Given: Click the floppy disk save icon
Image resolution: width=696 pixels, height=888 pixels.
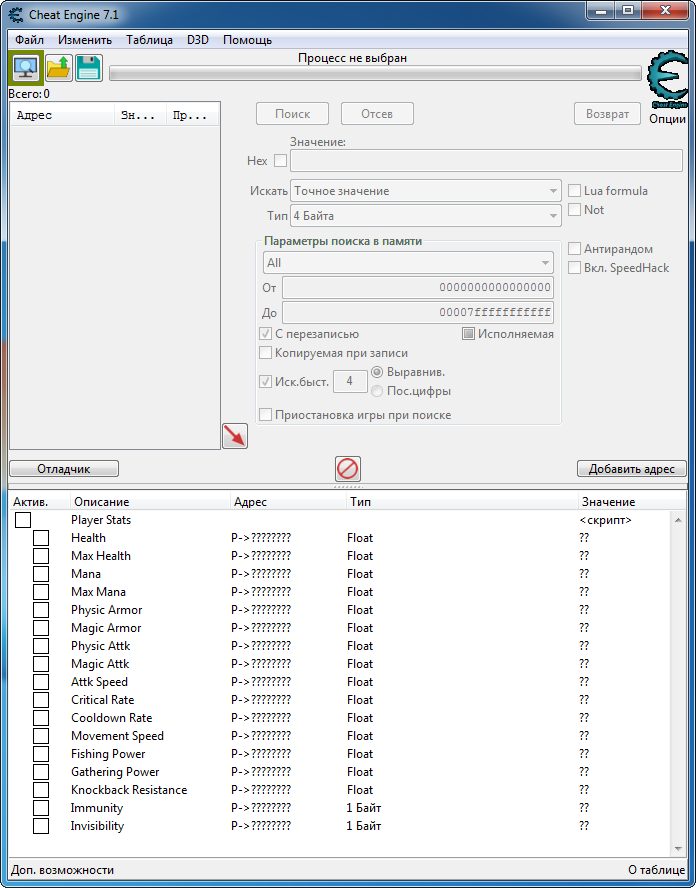Looking at the screenshot, I should 88,68.
